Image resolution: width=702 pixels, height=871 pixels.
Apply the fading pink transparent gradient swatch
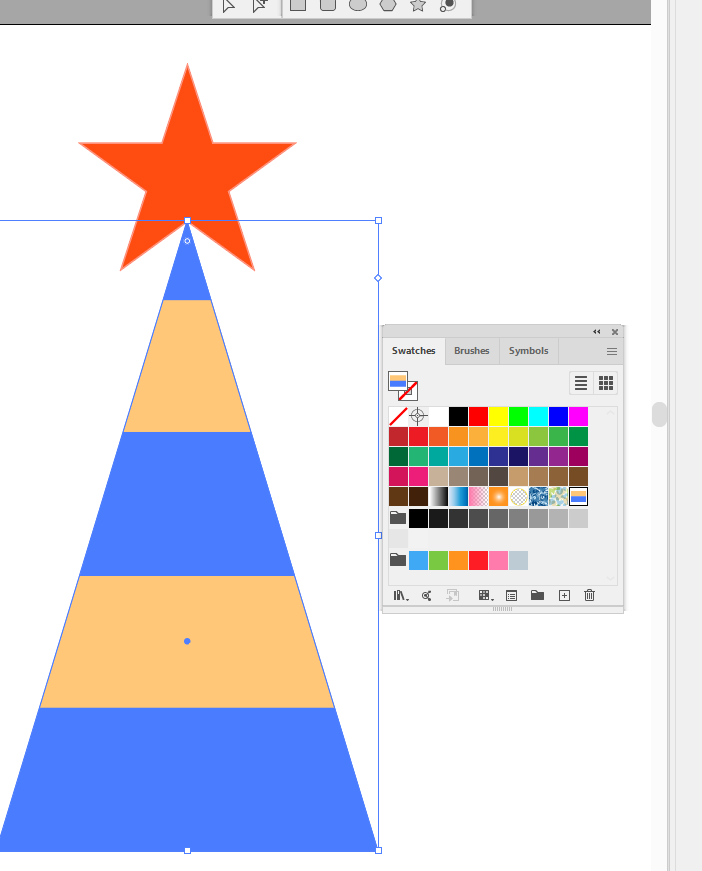click(x=478, y=496)
